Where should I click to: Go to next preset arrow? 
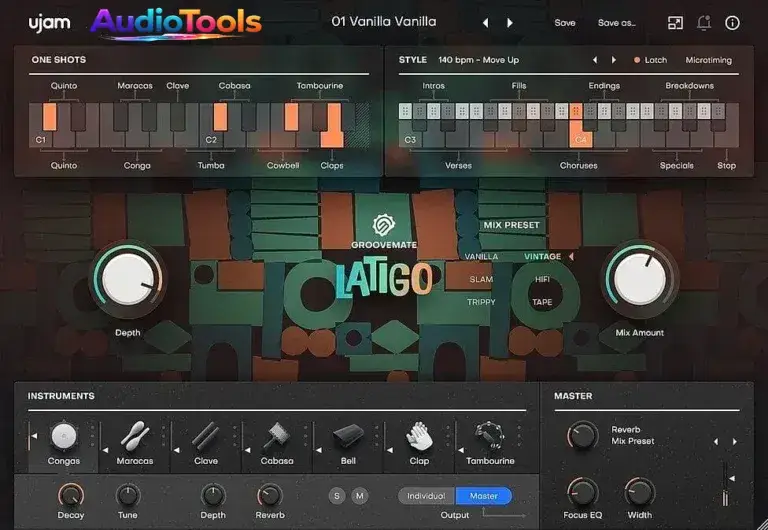coord(510,23)
